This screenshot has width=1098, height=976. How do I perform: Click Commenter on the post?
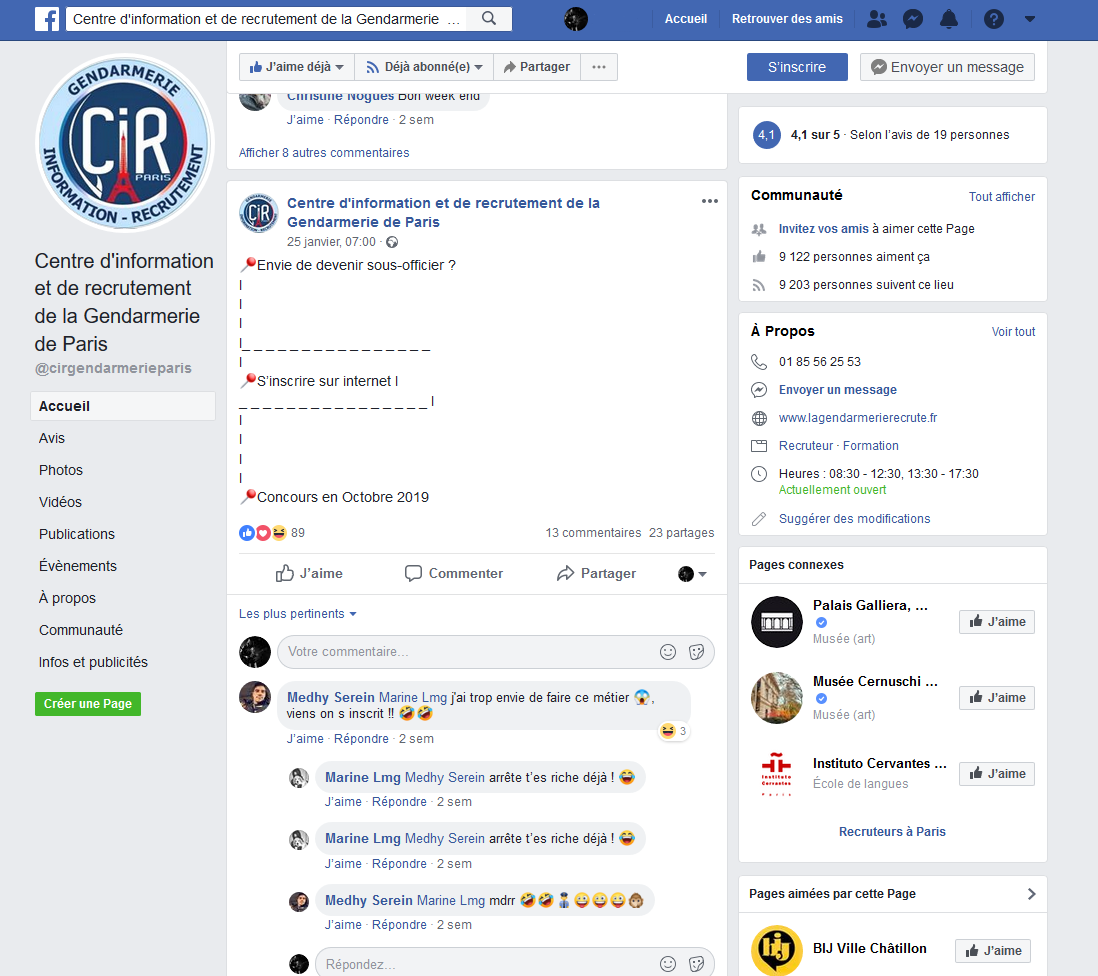coord(454,573)
